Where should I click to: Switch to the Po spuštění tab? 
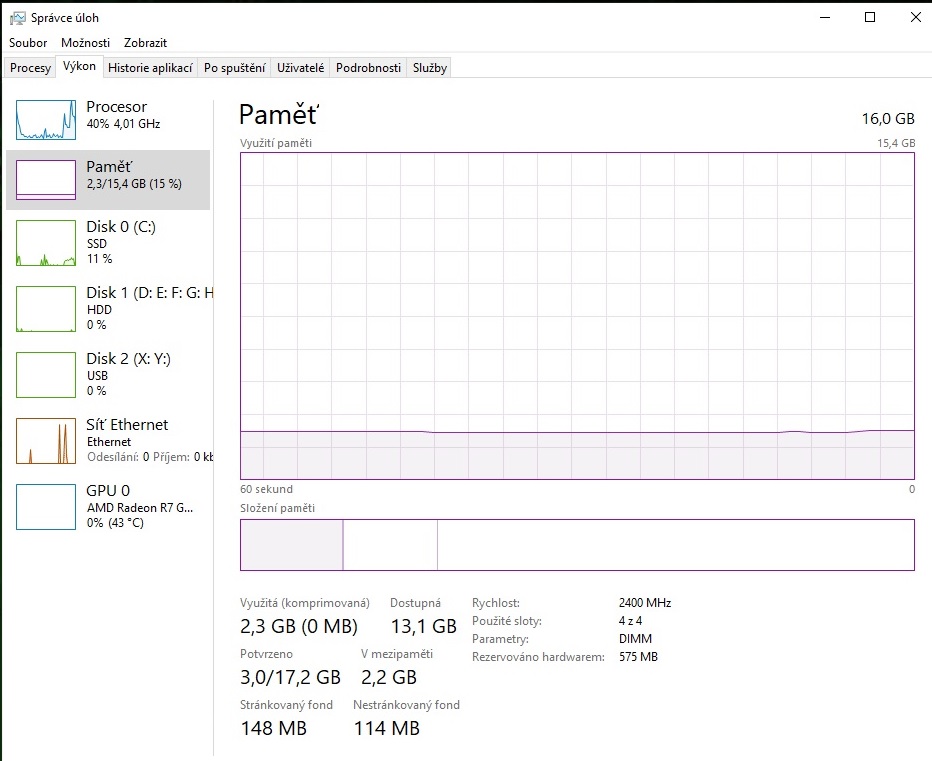234,68
